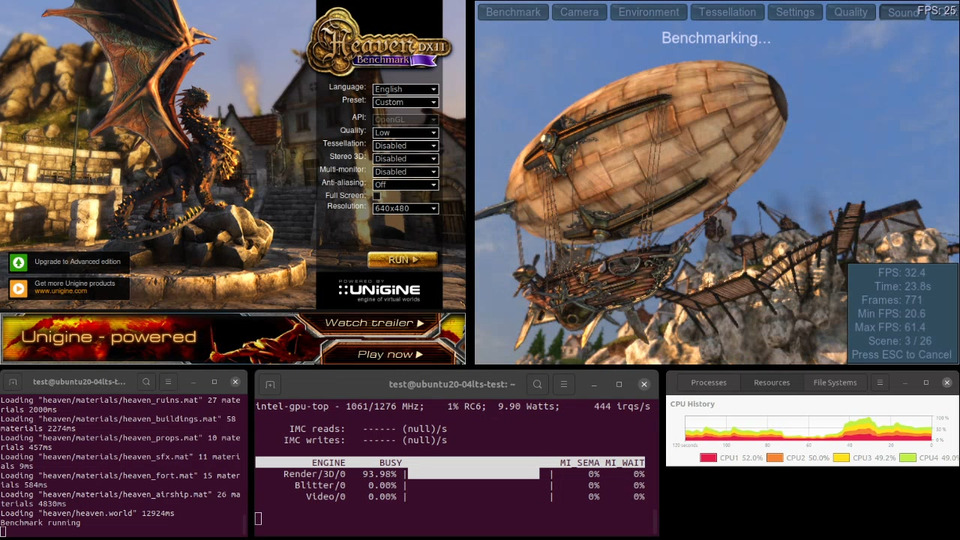This screenshot has width=960, height=540.
Task: Toggle the Full Screen checkbox
Action: [377, 196]
